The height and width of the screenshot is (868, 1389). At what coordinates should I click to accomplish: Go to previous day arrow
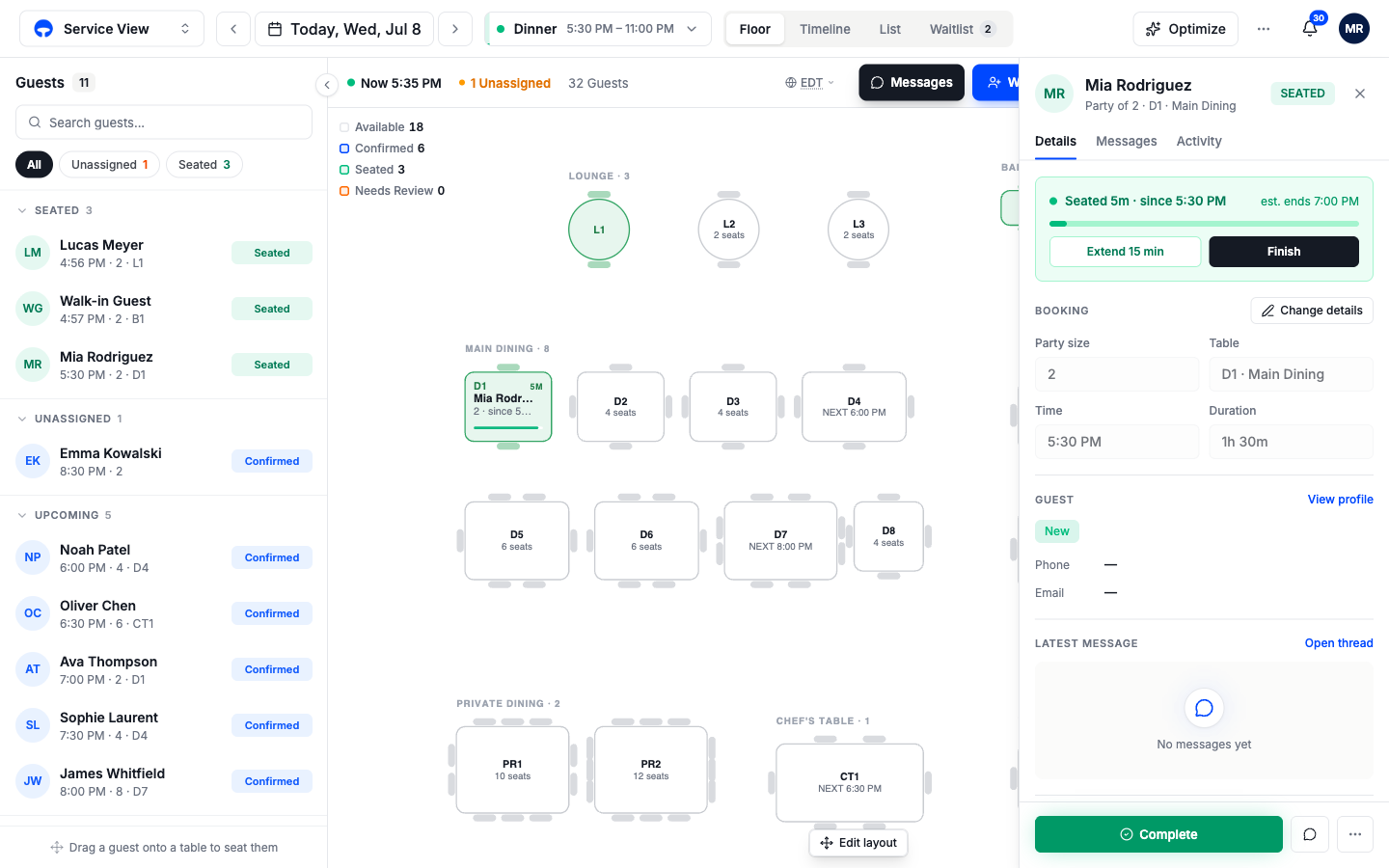click(233, 29)
